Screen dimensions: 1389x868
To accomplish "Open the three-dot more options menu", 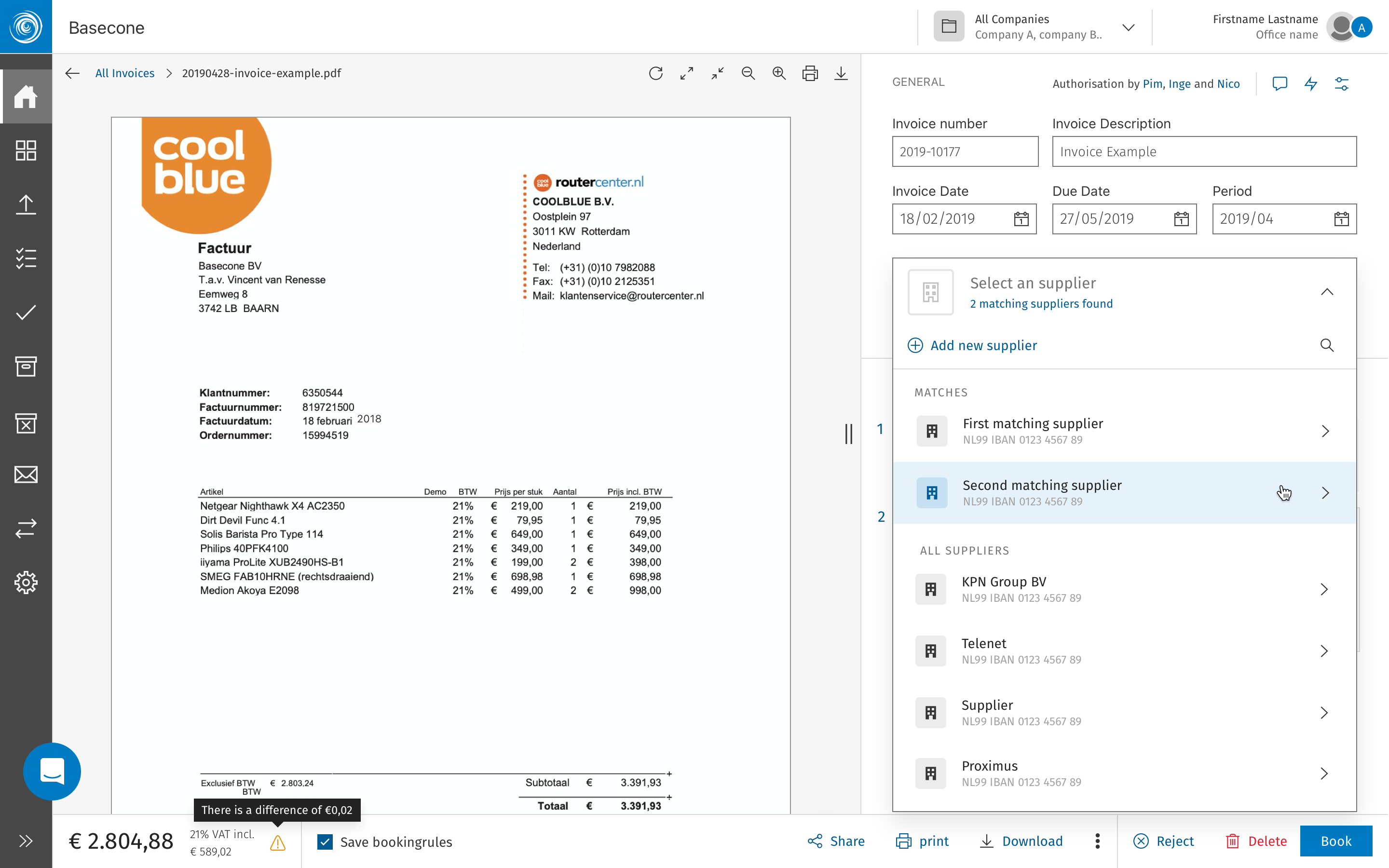I will [1097, 841].
